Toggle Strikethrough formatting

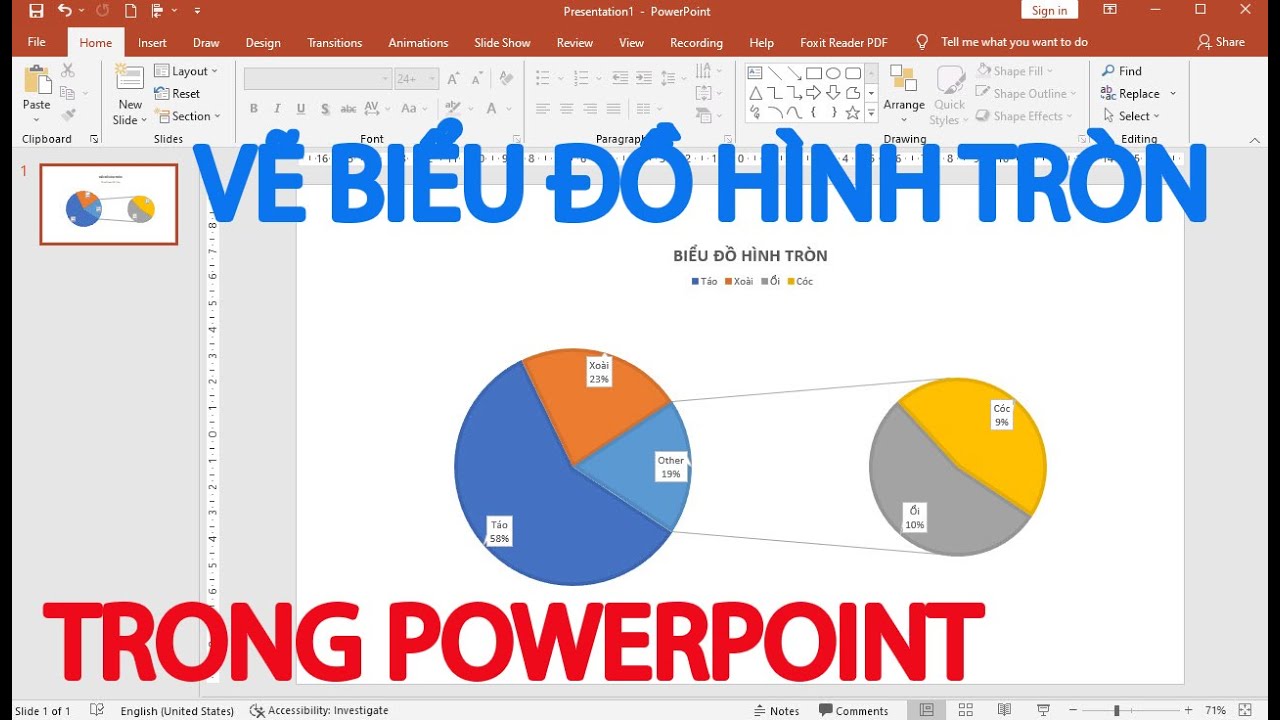[348, 109]
